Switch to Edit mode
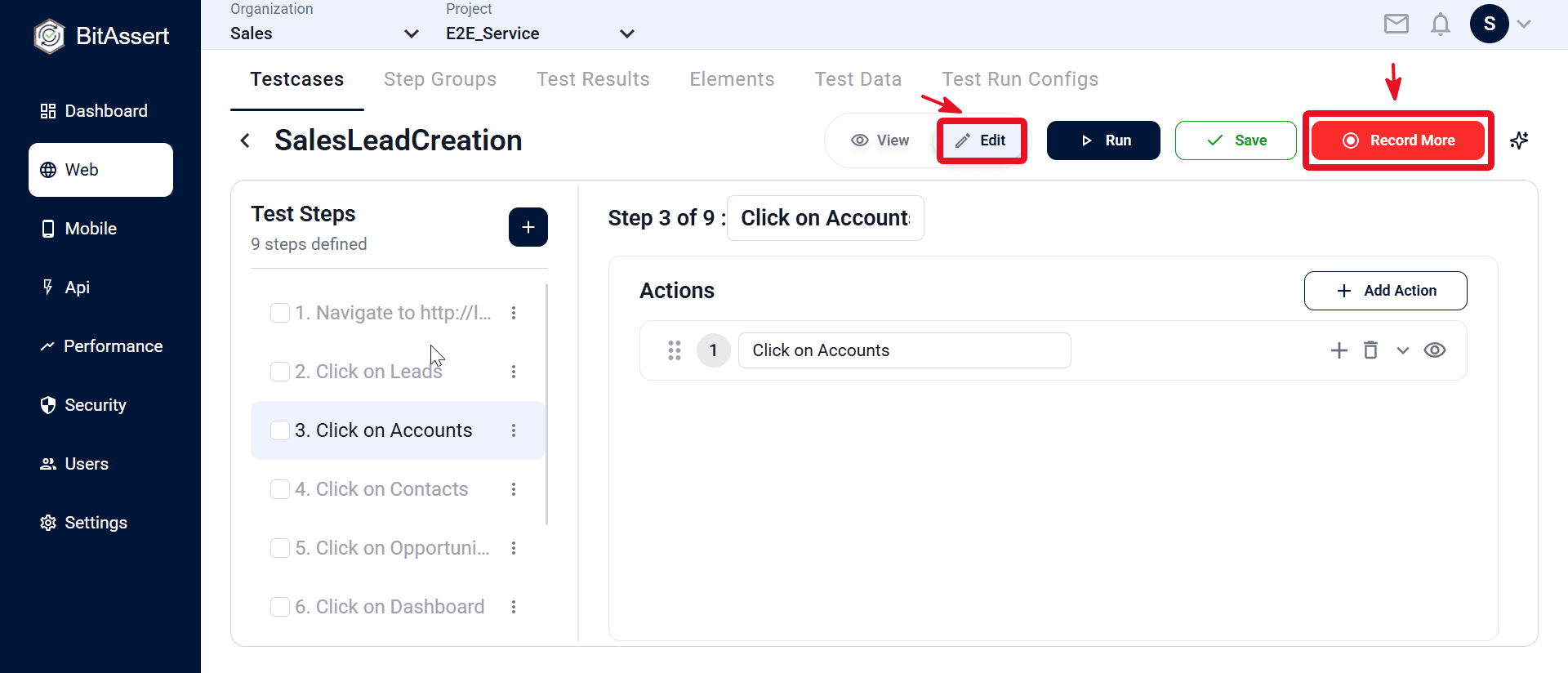Screen dimensions: 1568x673 click(x=981, y=140)
